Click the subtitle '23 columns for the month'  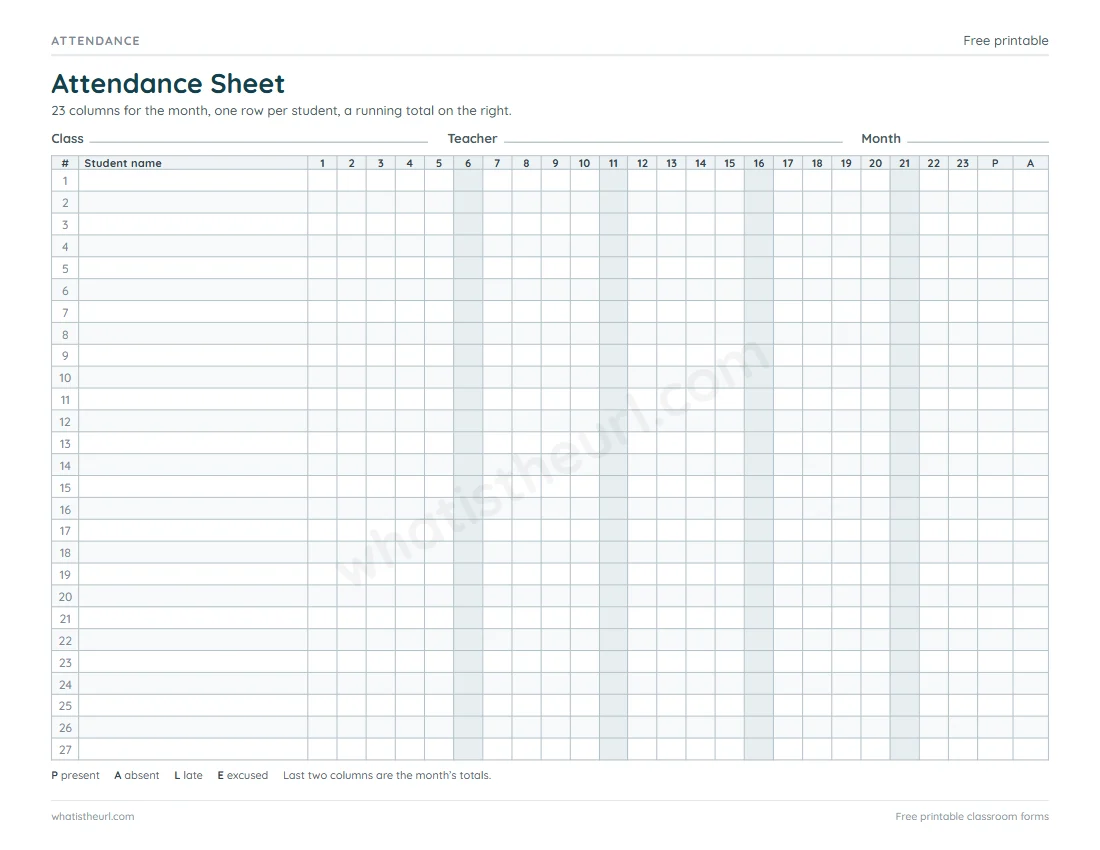[x=128, y=111]
